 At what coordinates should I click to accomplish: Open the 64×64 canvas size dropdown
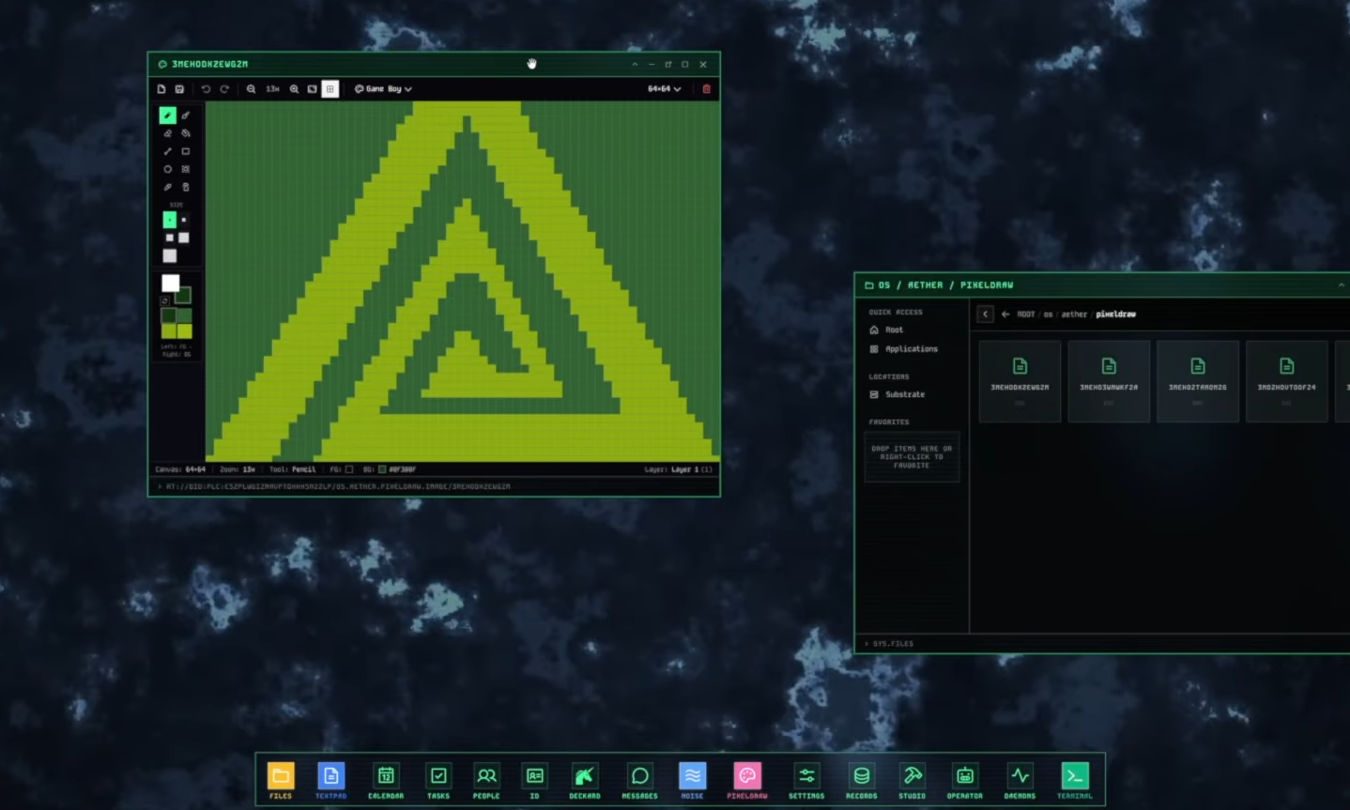pyautogui.click(x=665, y=89)
